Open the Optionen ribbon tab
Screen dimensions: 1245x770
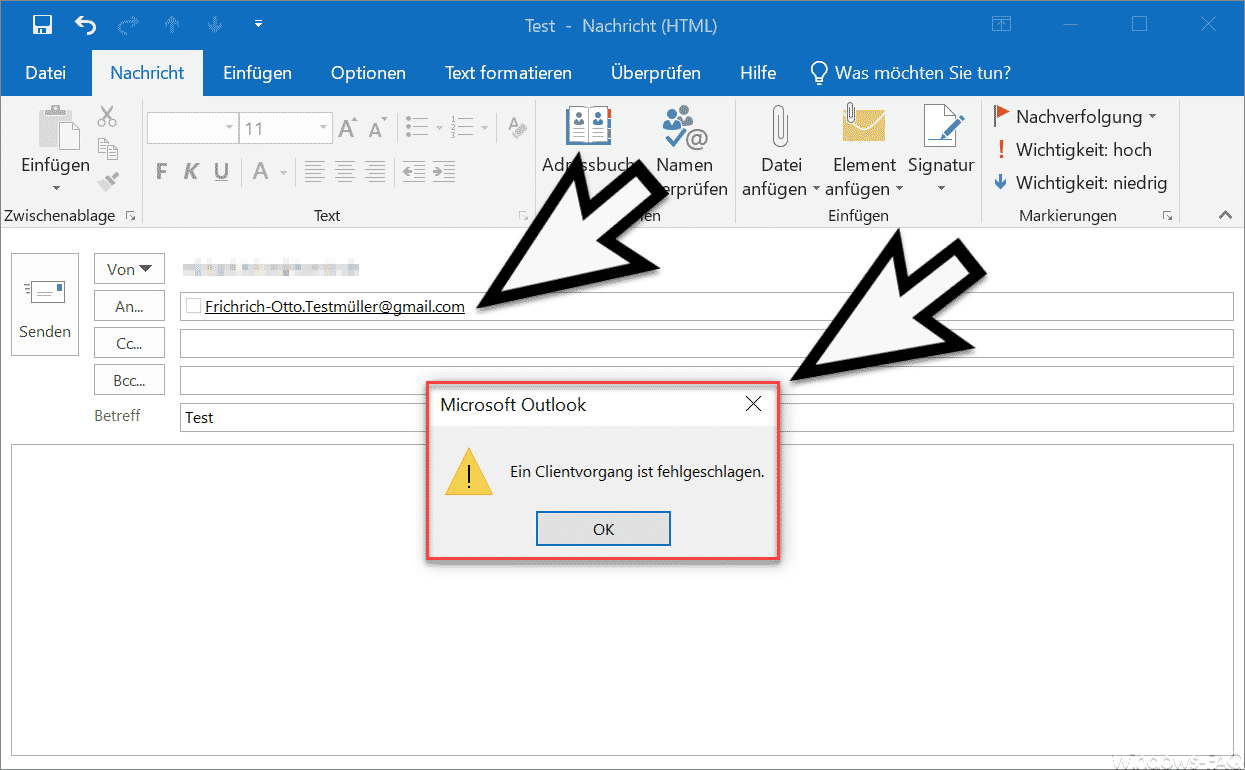coord(368,73)
